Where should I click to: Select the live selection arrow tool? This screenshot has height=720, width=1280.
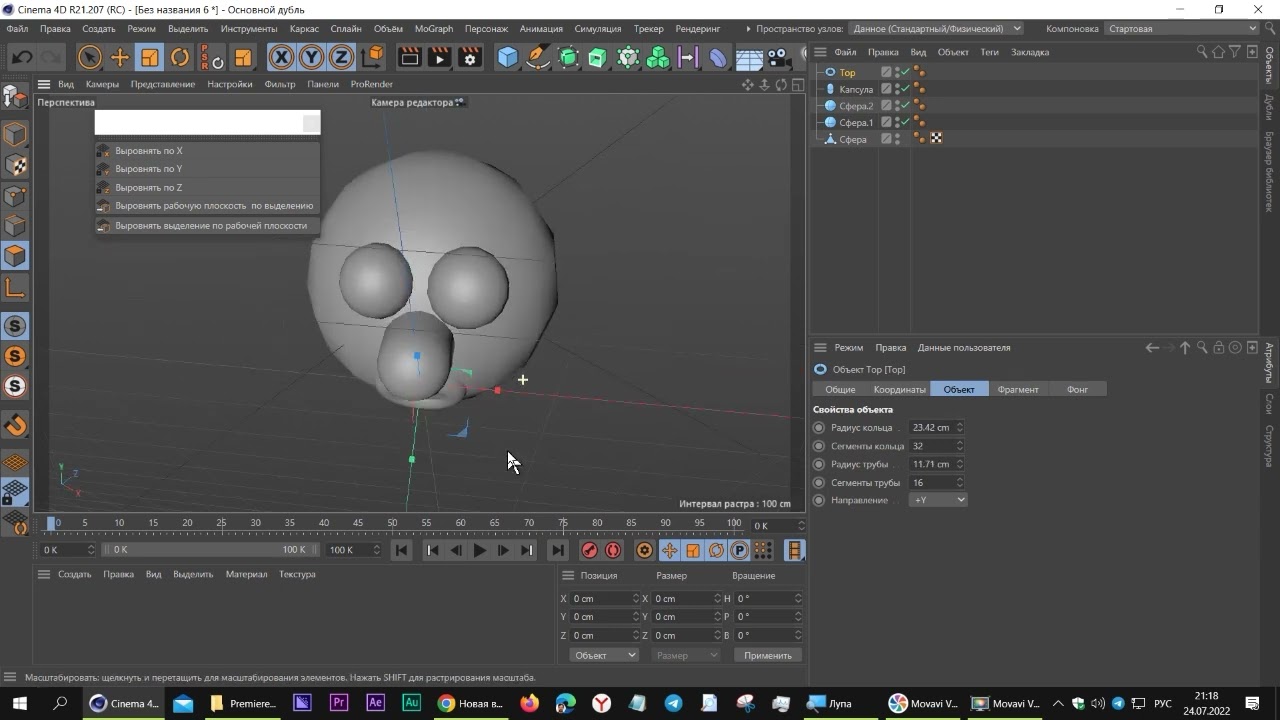click(90, 58)
